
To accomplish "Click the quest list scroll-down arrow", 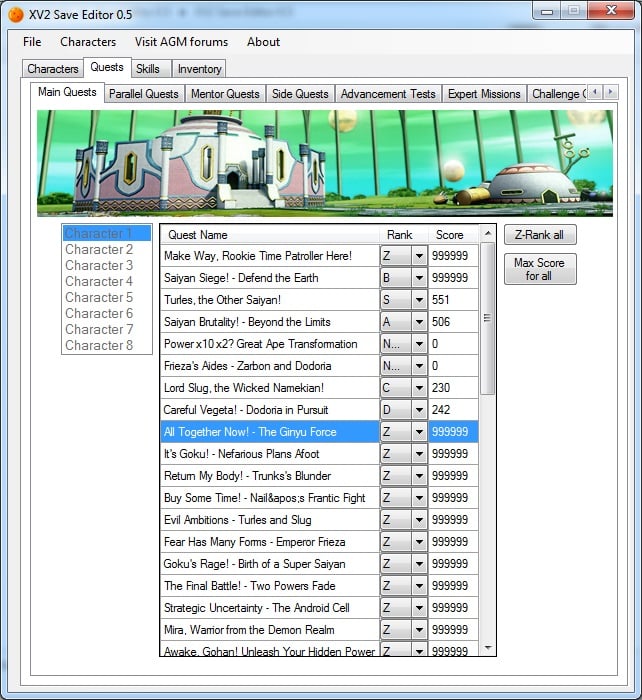I will [488, 647].
